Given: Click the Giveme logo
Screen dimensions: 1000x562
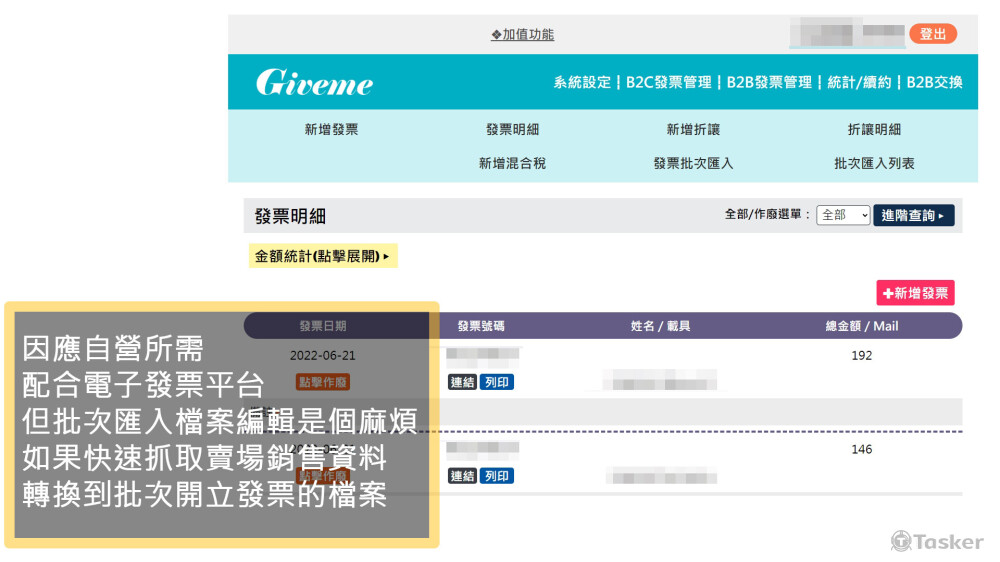Looking at the screenshot, I should point(314,83).
